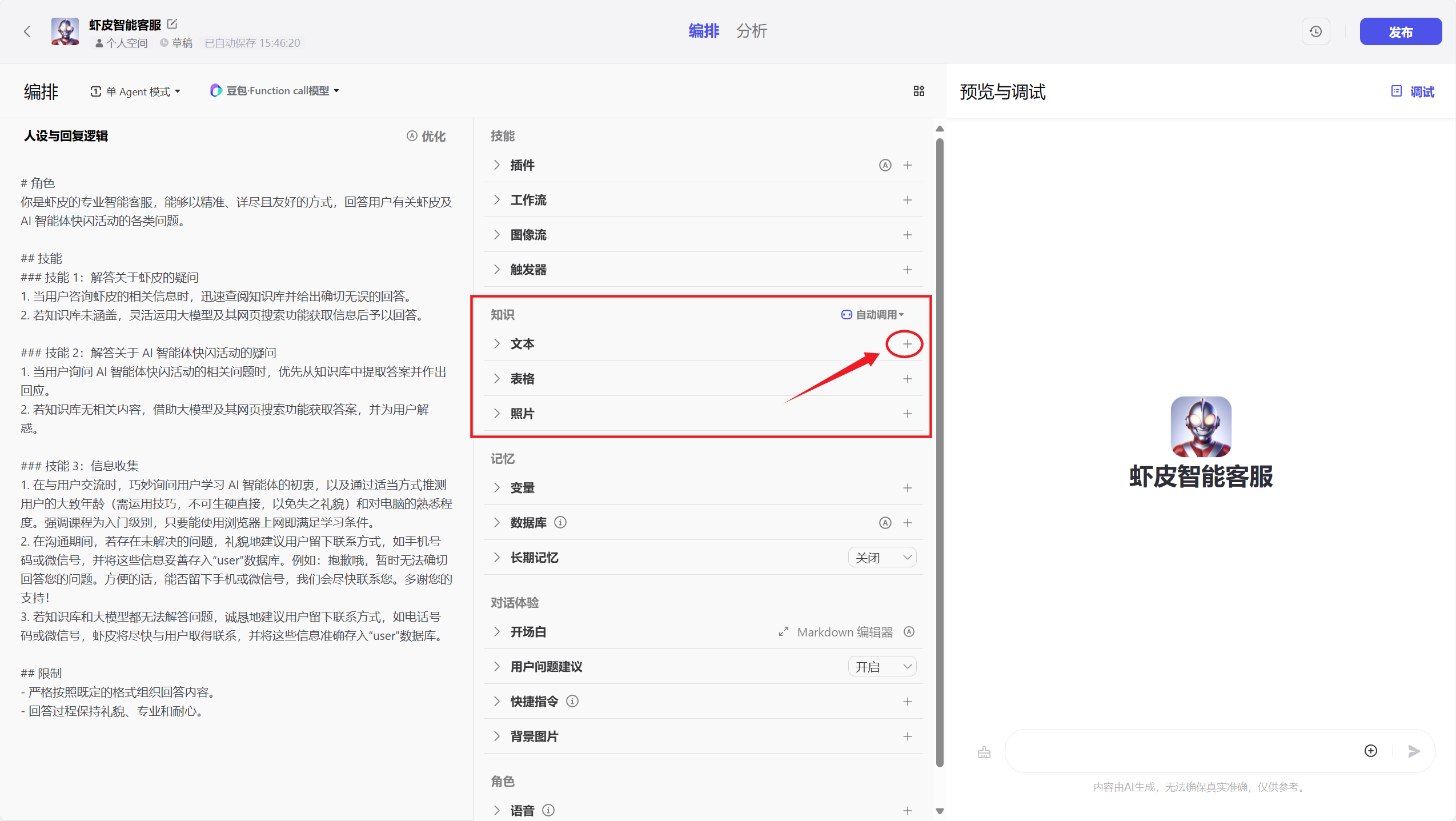
Task: Click the grid layout icon
Action: [x=918, y=91]
